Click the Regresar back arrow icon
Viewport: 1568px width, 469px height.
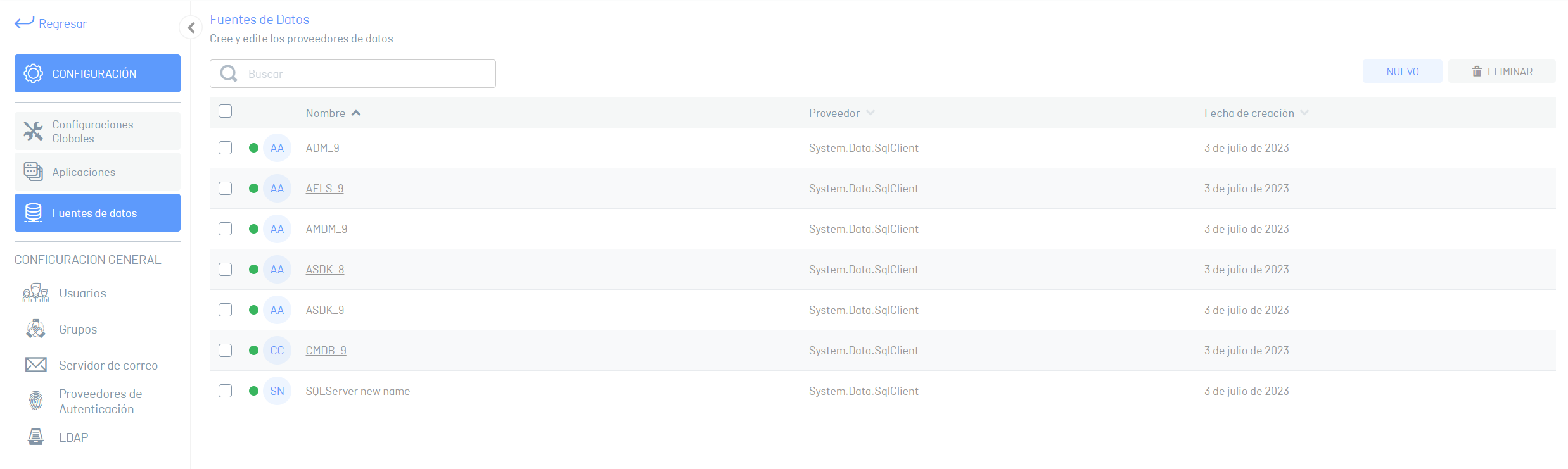24,23
